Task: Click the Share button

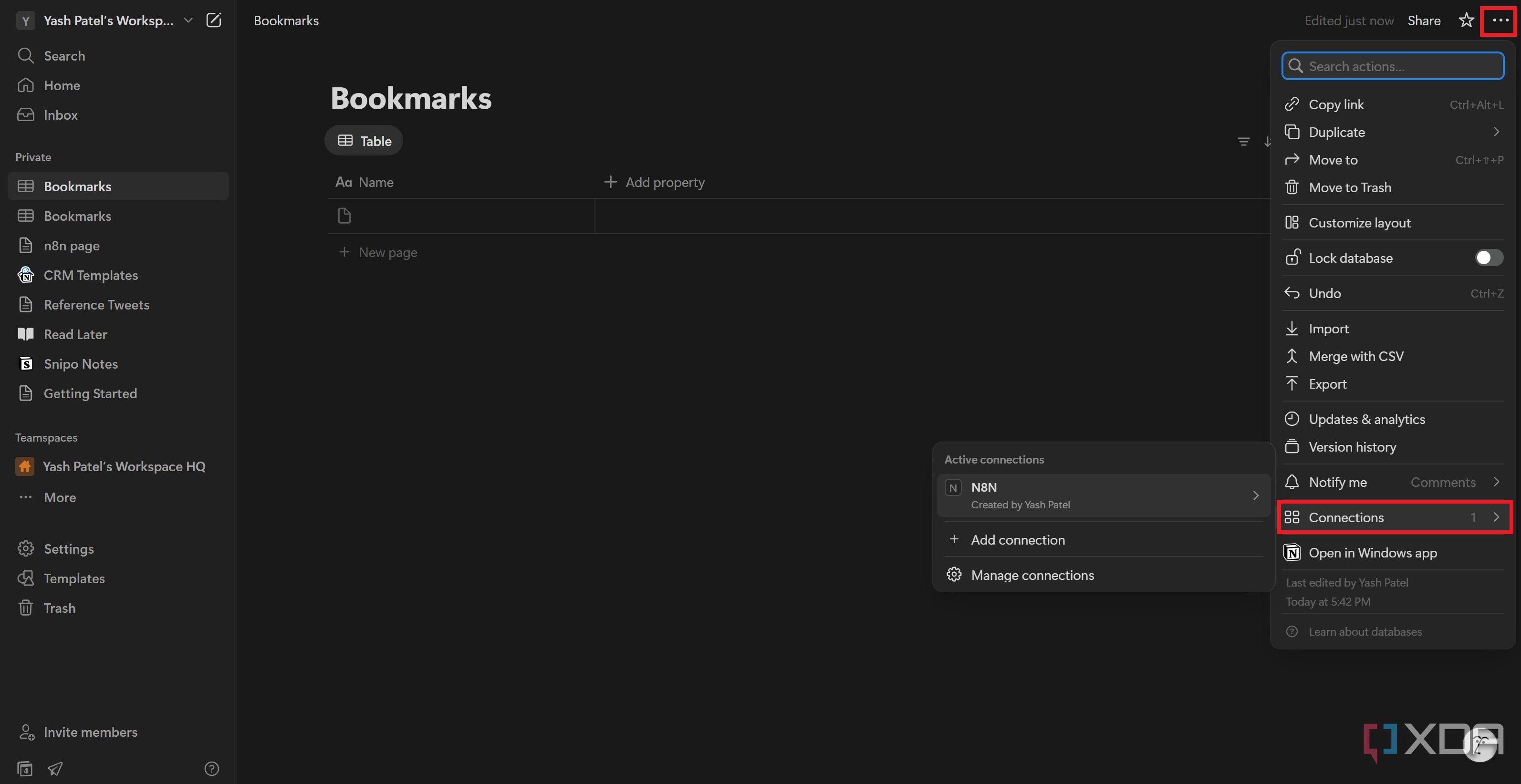Action: 1424,20
